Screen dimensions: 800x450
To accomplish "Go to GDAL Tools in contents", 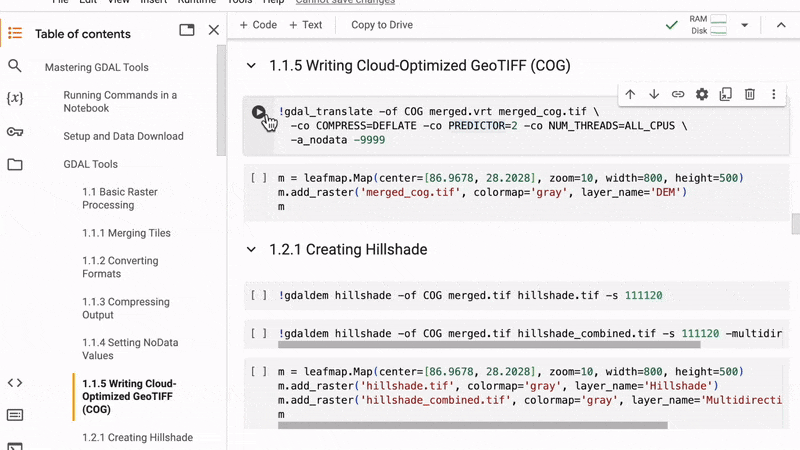I will coord(90,164).
